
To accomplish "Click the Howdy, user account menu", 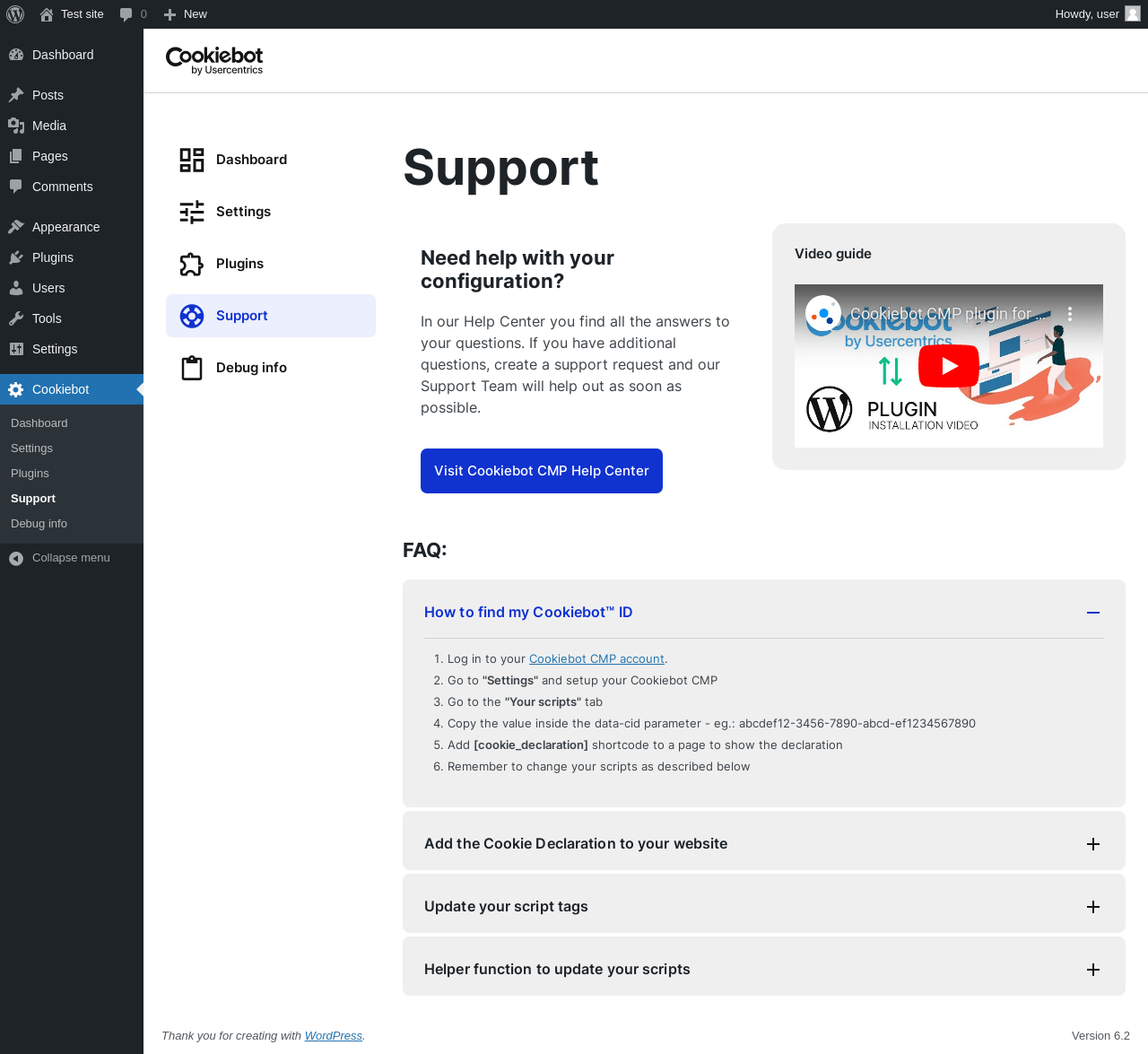I will (1098, 14).
